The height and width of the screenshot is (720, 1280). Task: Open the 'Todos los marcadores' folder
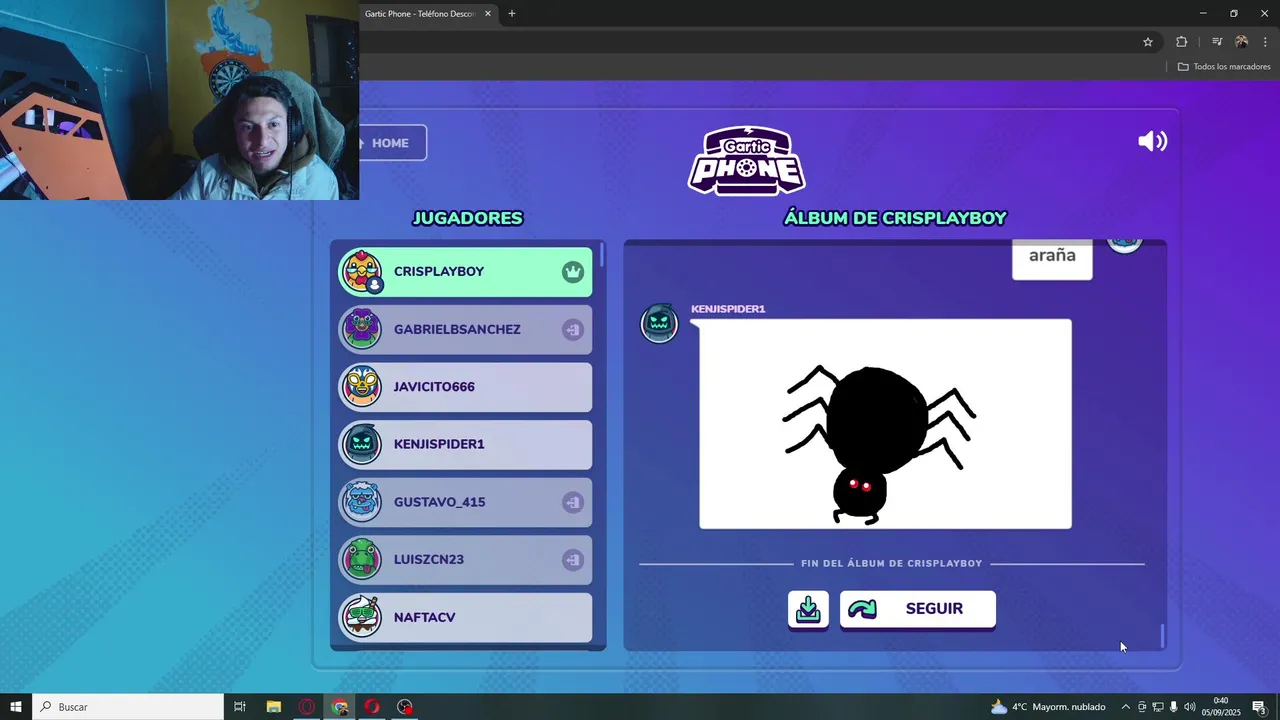coord(1224,67)
